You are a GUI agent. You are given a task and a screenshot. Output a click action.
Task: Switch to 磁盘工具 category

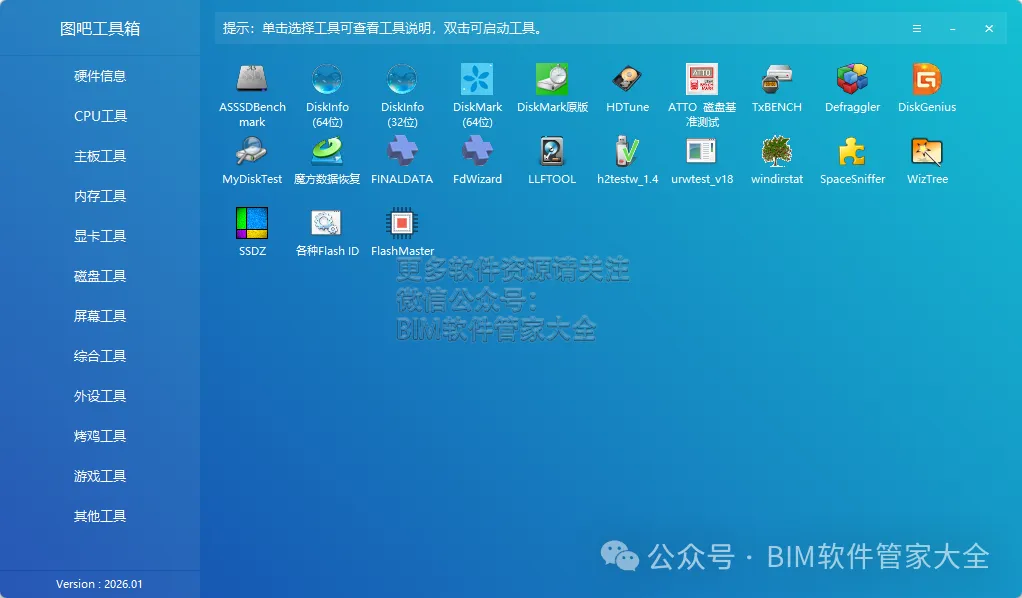[x=100, y=277]
